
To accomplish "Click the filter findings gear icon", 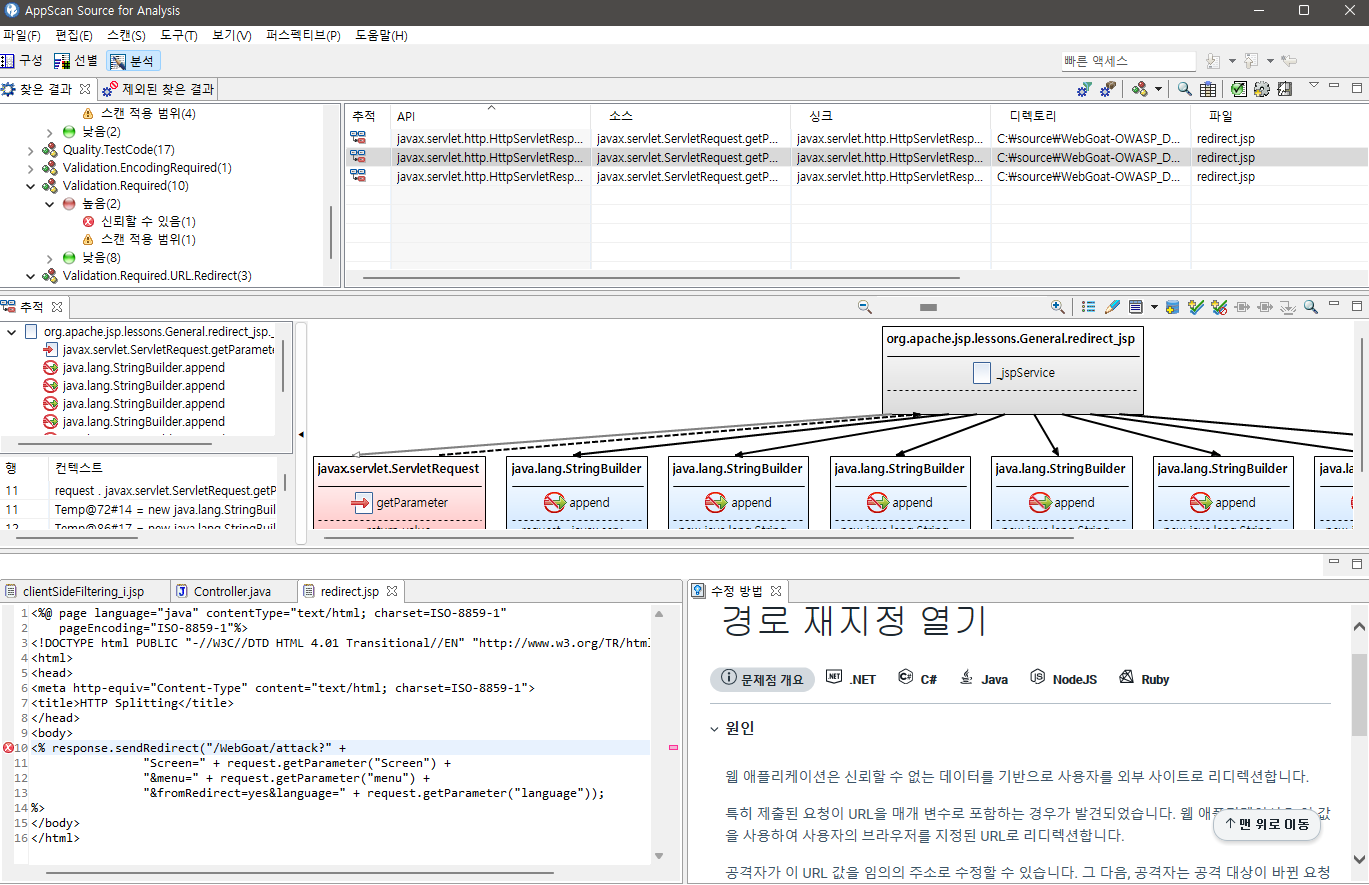I will tap(1084, 89).
